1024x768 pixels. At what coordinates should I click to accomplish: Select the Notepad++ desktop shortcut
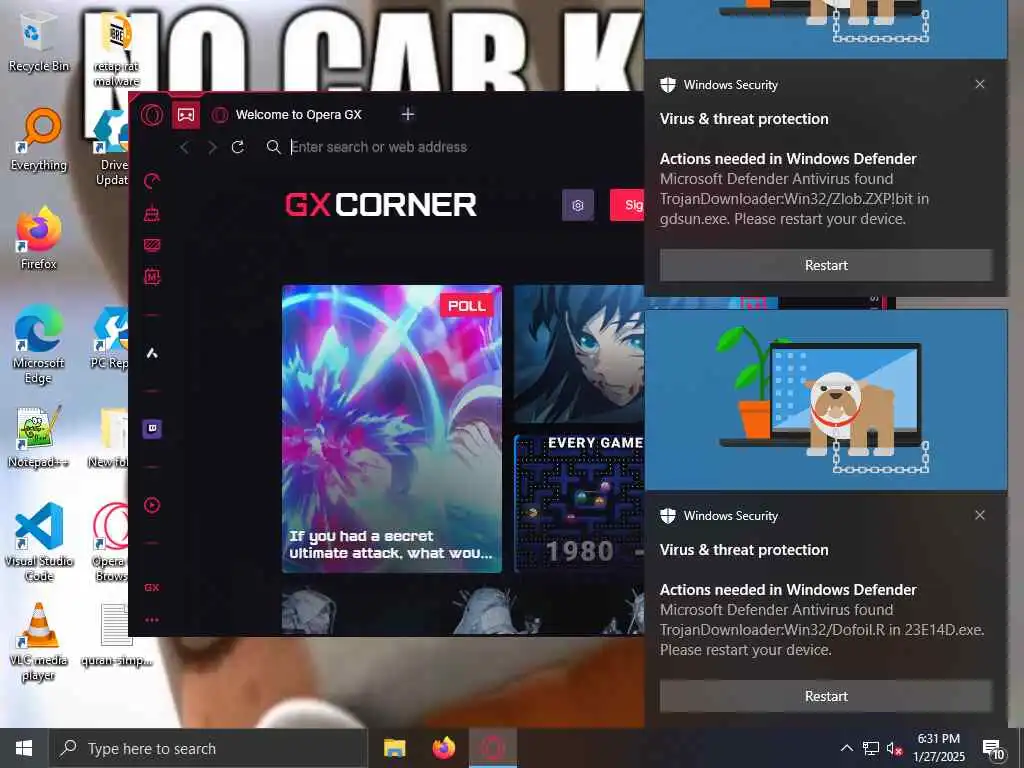coord(39,438)
